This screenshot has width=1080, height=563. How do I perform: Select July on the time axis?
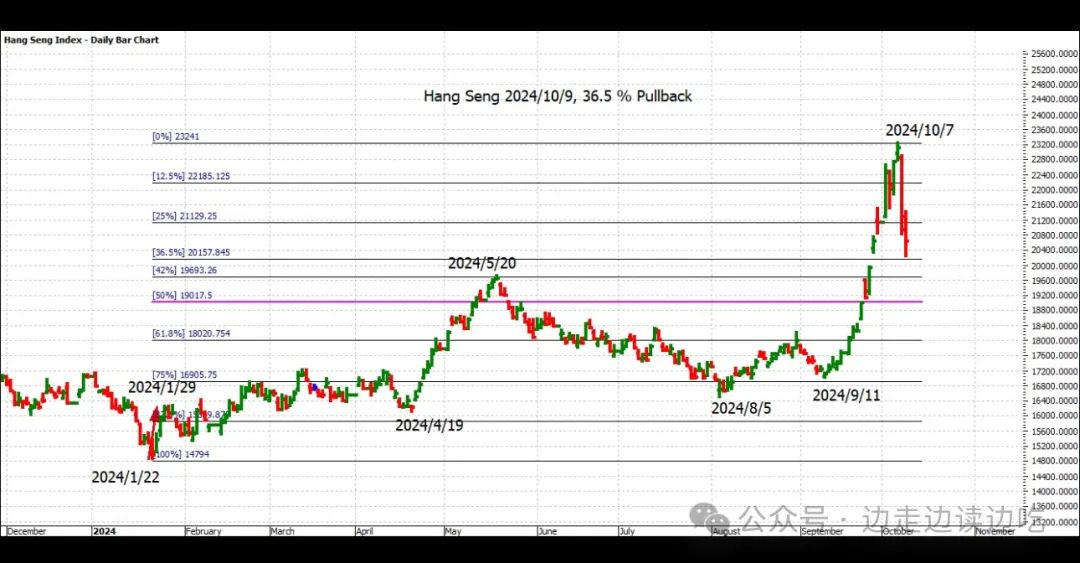(627, 531)
